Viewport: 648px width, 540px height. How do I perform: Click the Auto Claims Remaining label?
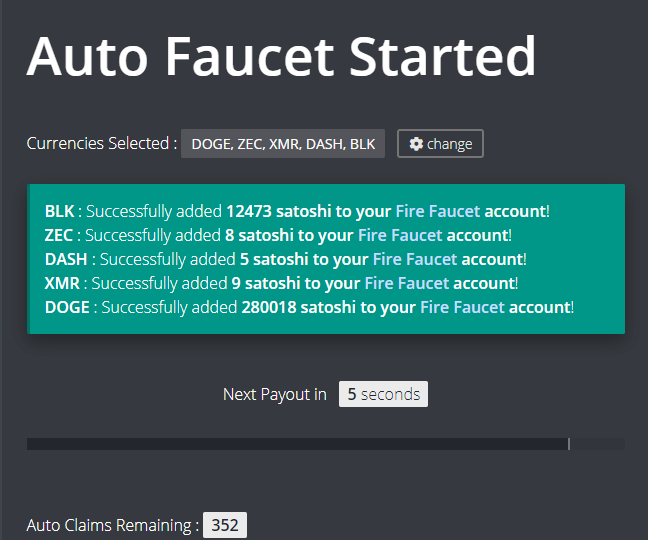point(112,525)
